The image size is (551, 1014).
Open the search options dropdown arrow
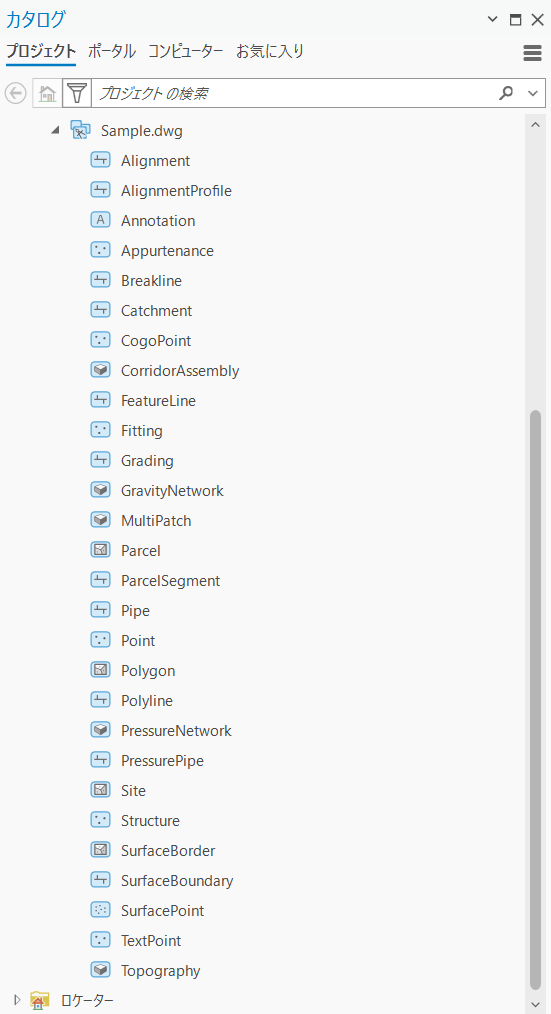(533, 93)
